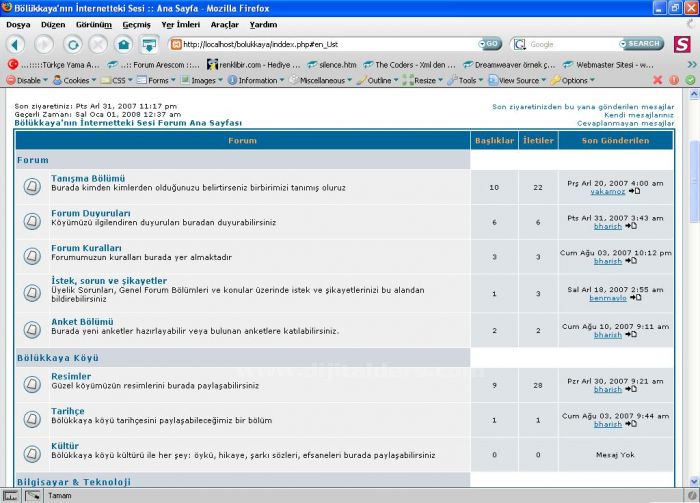The height and width of the screenshot is (503, 700).
Task: Open the Forum Duyuruları forum link
Action: [x=91, y=213]
